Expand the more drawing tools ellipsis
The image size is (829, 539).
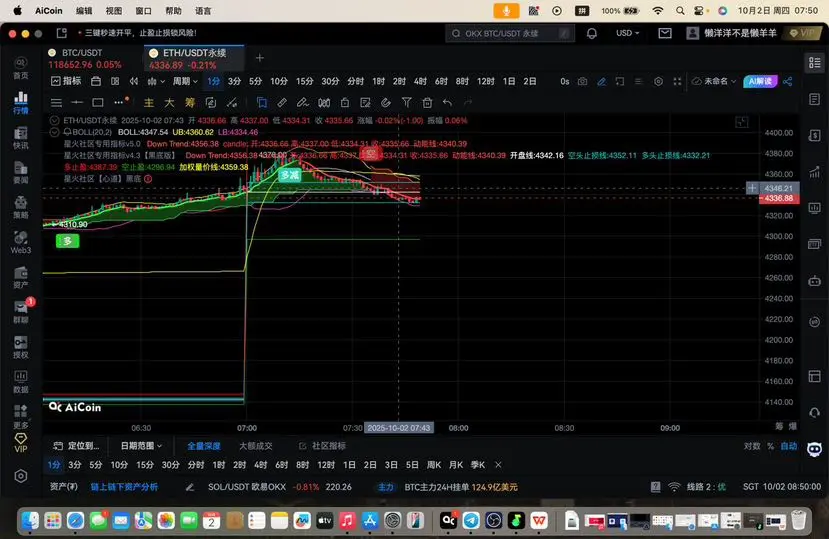(121, 102)
